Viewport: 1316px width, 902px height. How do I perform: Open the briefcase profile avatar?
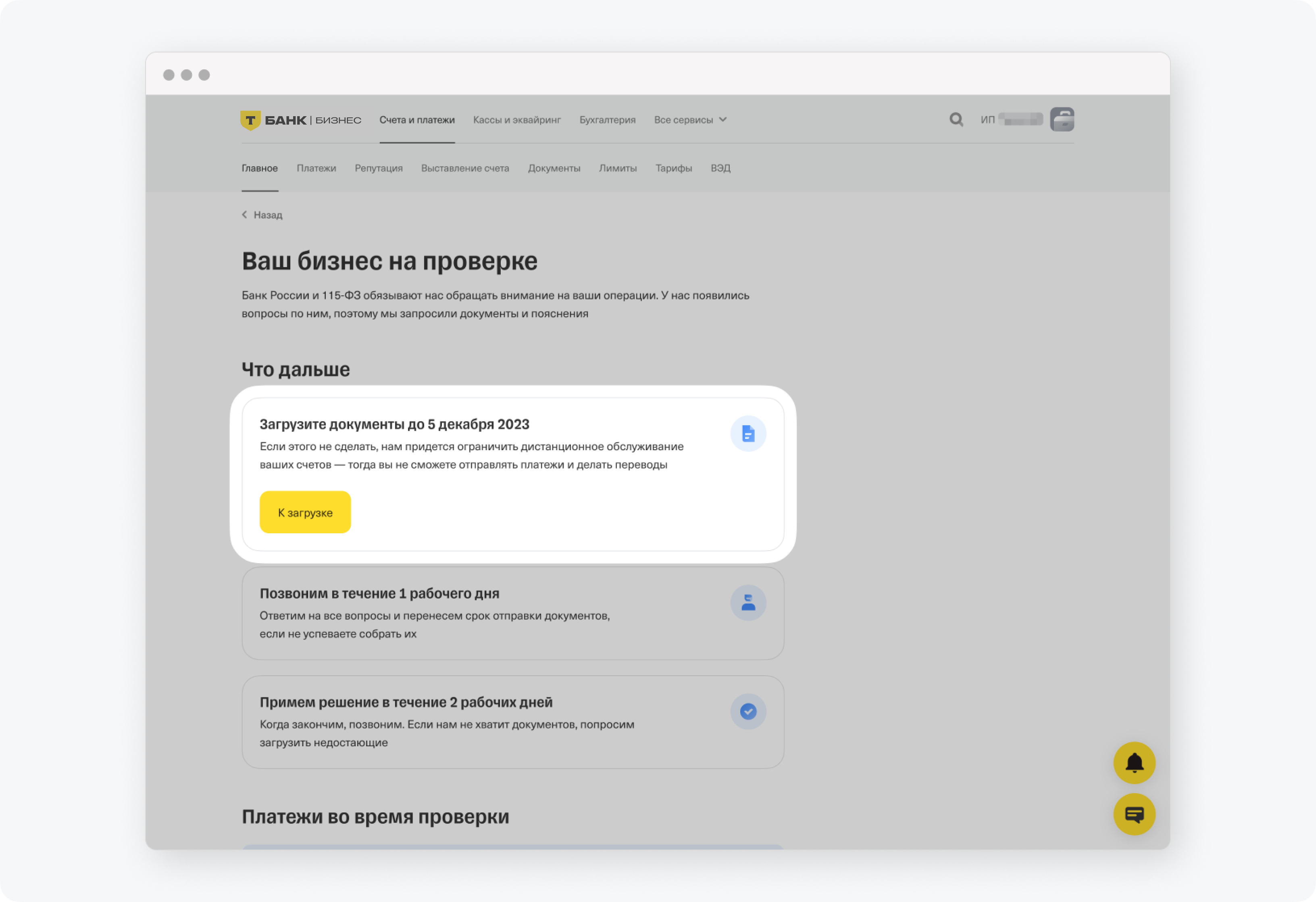point(1062,119)
